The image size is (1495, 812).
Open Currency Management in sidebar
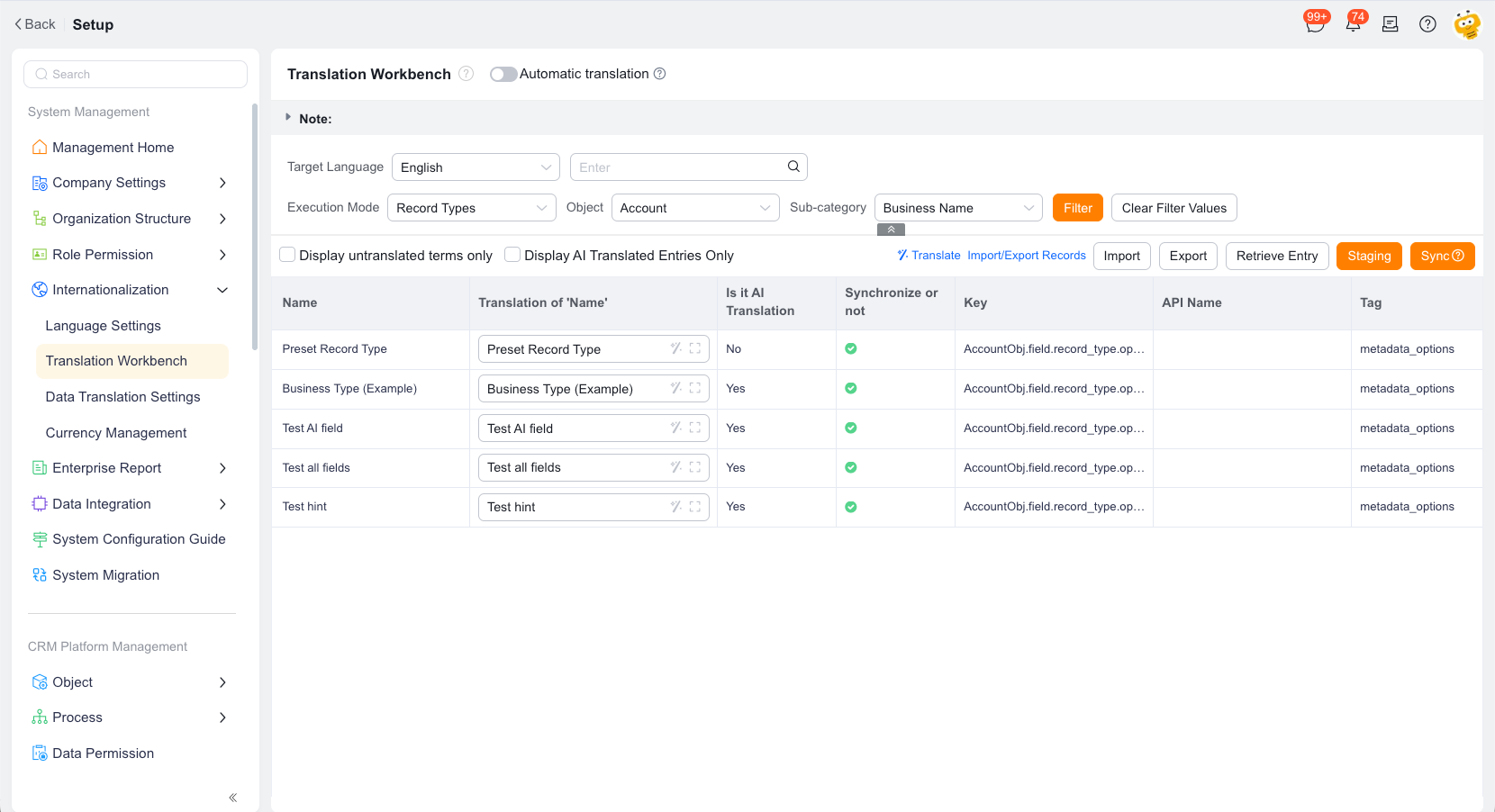[x=116, y=433]
